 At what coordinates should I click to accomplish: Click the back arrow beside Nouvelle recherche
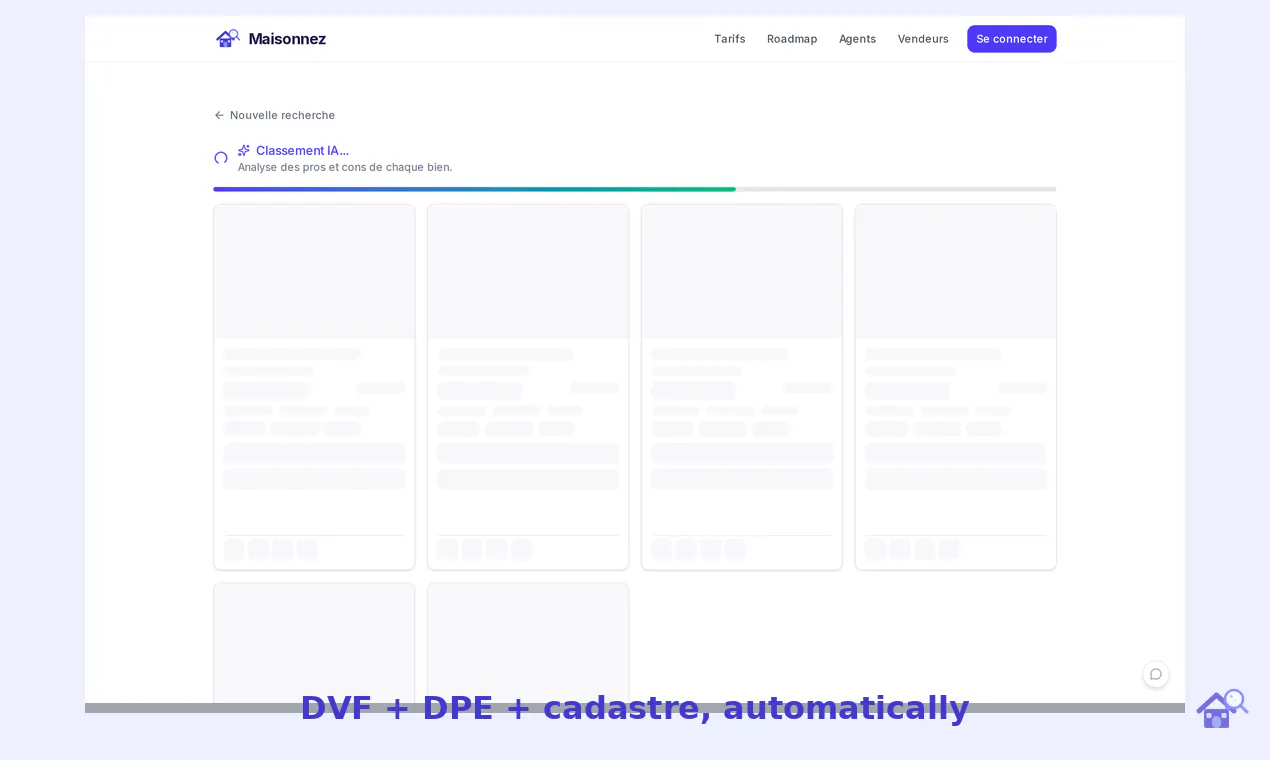(x=219, y=115)
